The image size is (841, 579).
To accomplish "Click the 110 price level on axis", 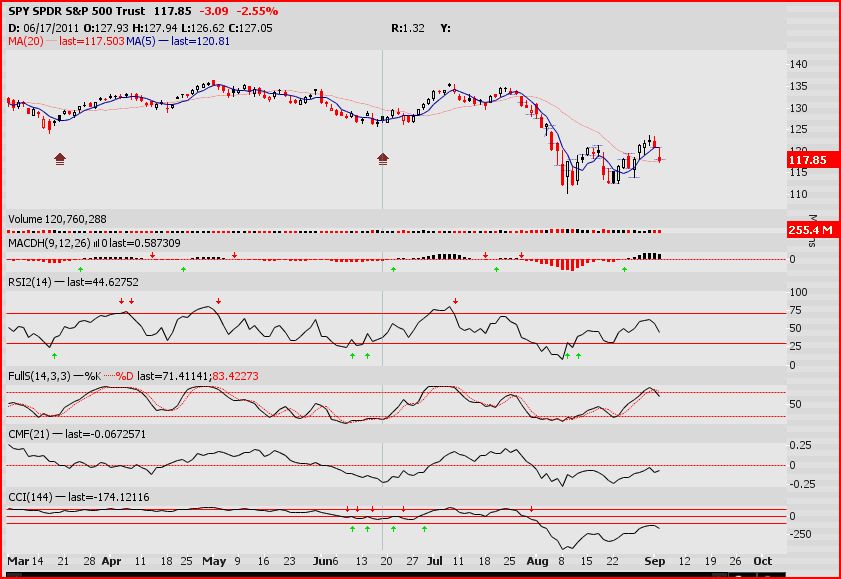I will (x=799, y=194).
